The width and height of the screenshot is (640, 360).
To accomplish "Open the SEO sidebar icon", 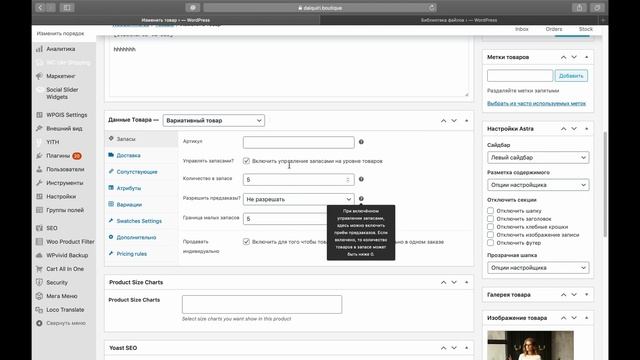I will tap(39, 228).
